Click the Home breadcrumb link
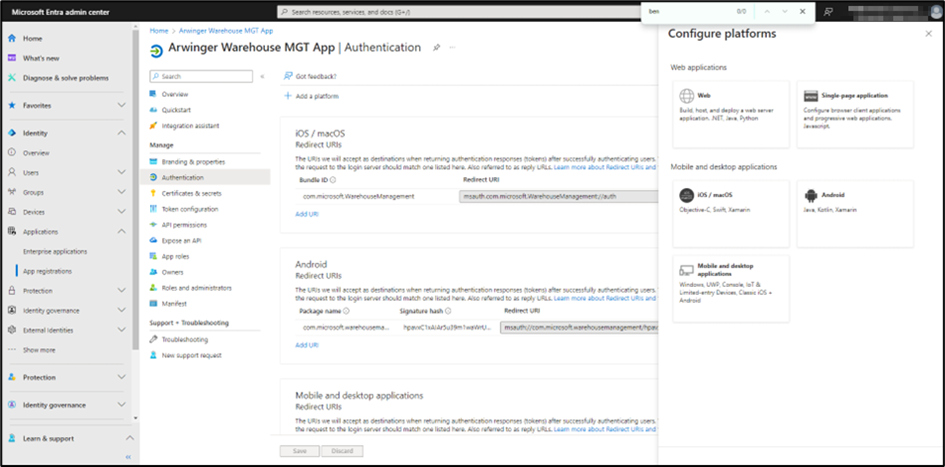 158,31
